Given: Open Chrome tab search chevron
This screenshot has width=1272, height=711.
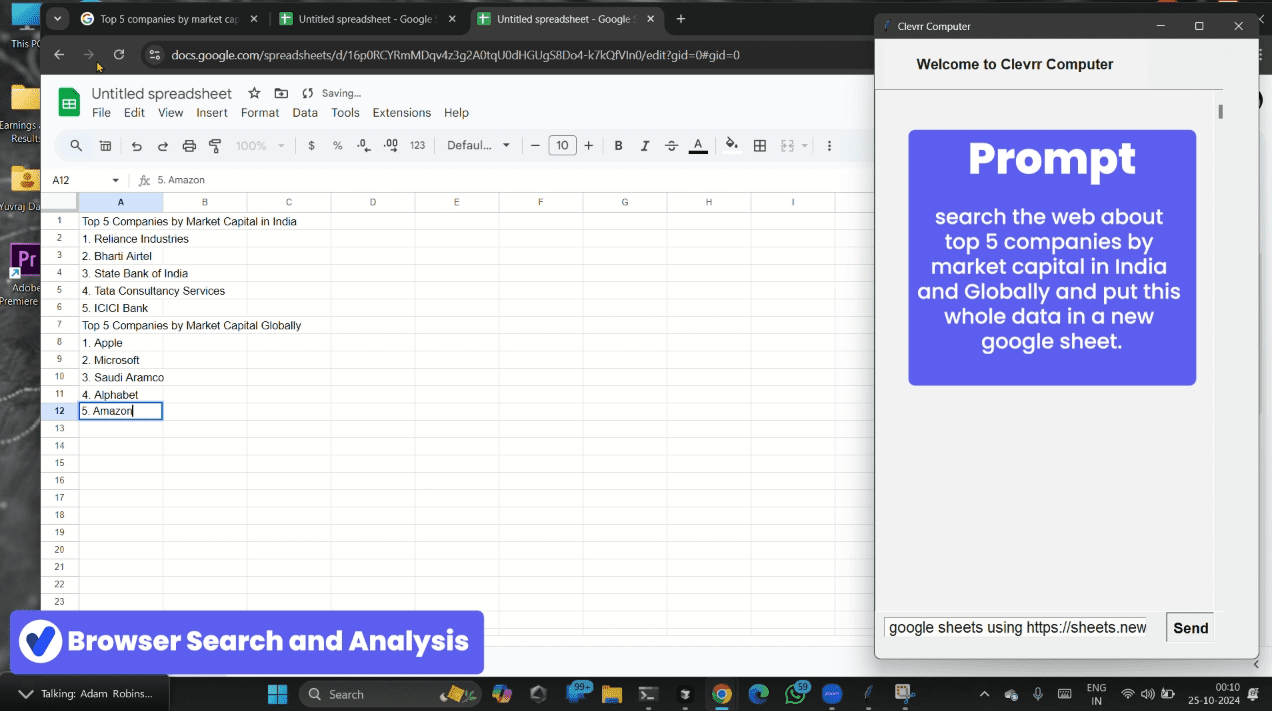Looking at the screenshot, I should click(56, 19).
